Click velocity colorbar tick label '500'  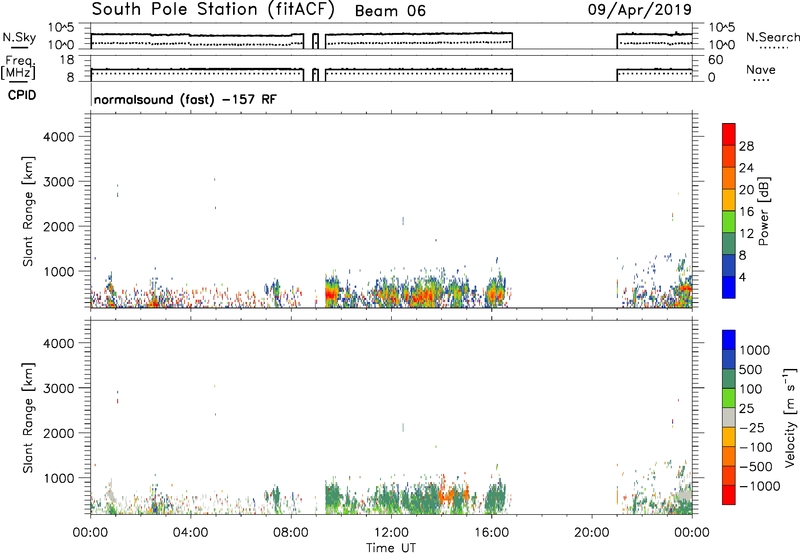752,369
